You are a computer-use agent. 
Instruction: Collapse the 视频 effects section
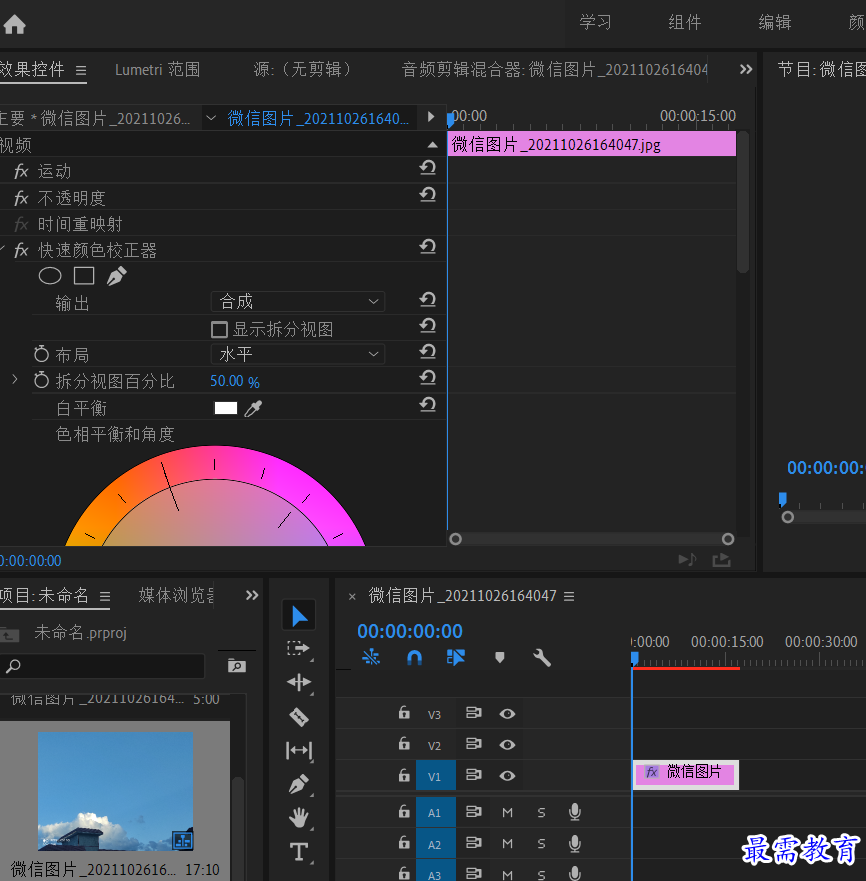point(432,145)
